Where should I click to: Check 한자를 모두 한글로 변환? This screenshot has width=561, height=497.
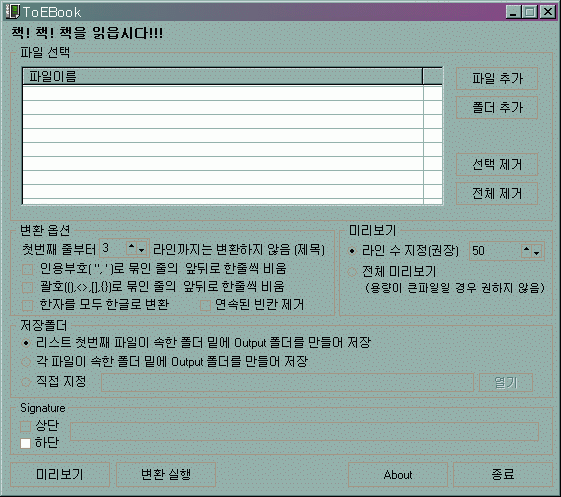click(28, 305)
